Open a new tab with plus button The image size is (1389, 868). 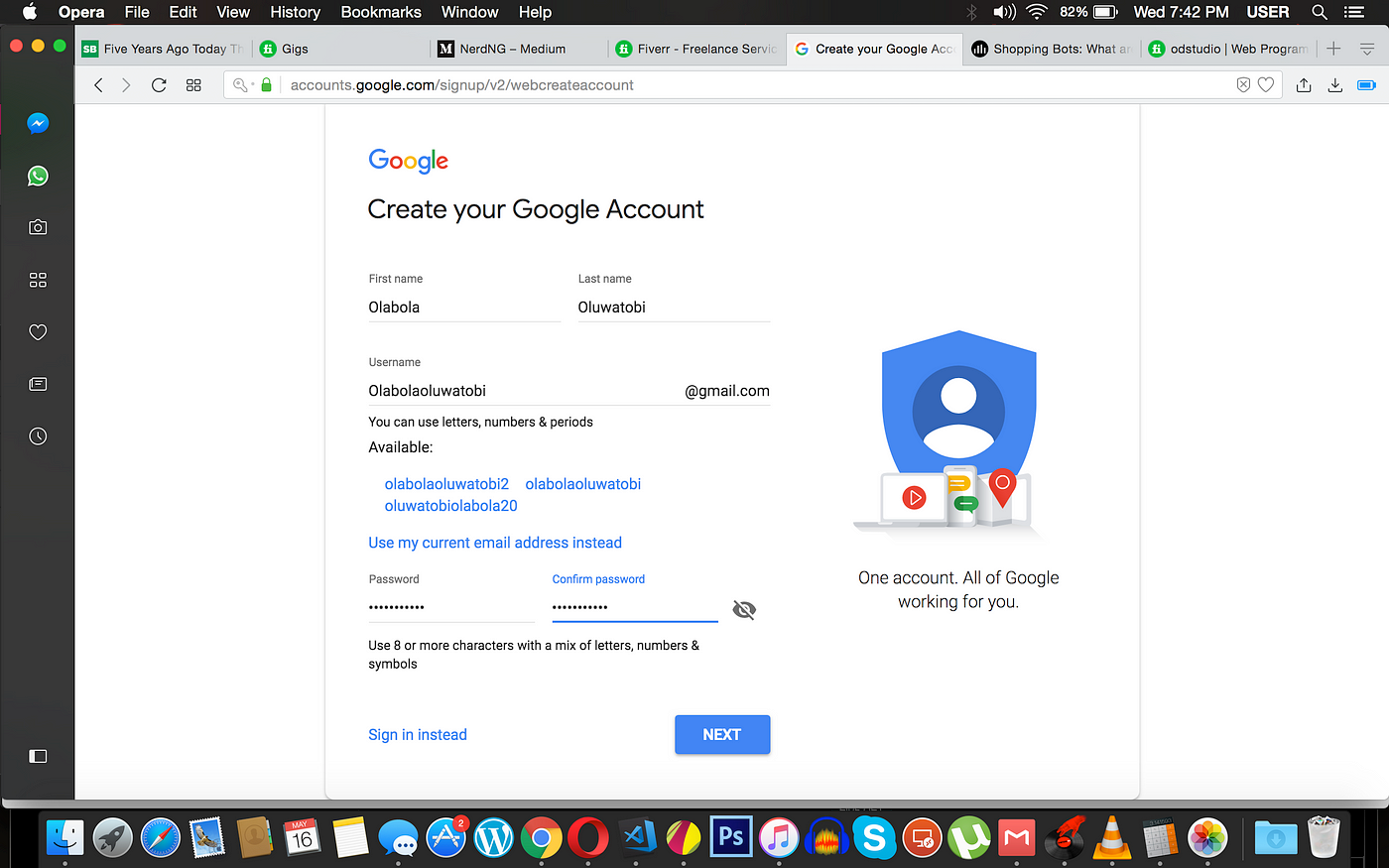1333,49
